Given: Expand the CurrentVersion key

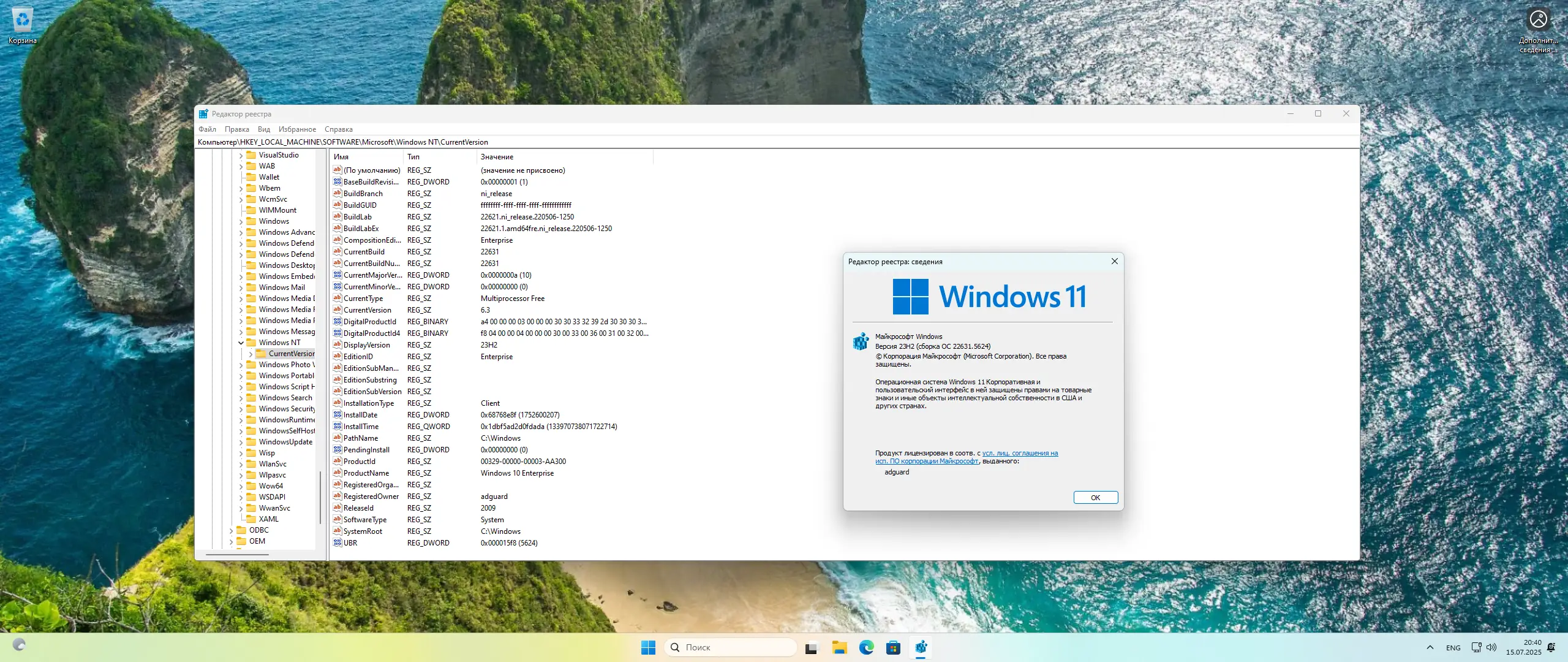Looking at the screenshot, I should pyautogui.click(x=251, y=354).
